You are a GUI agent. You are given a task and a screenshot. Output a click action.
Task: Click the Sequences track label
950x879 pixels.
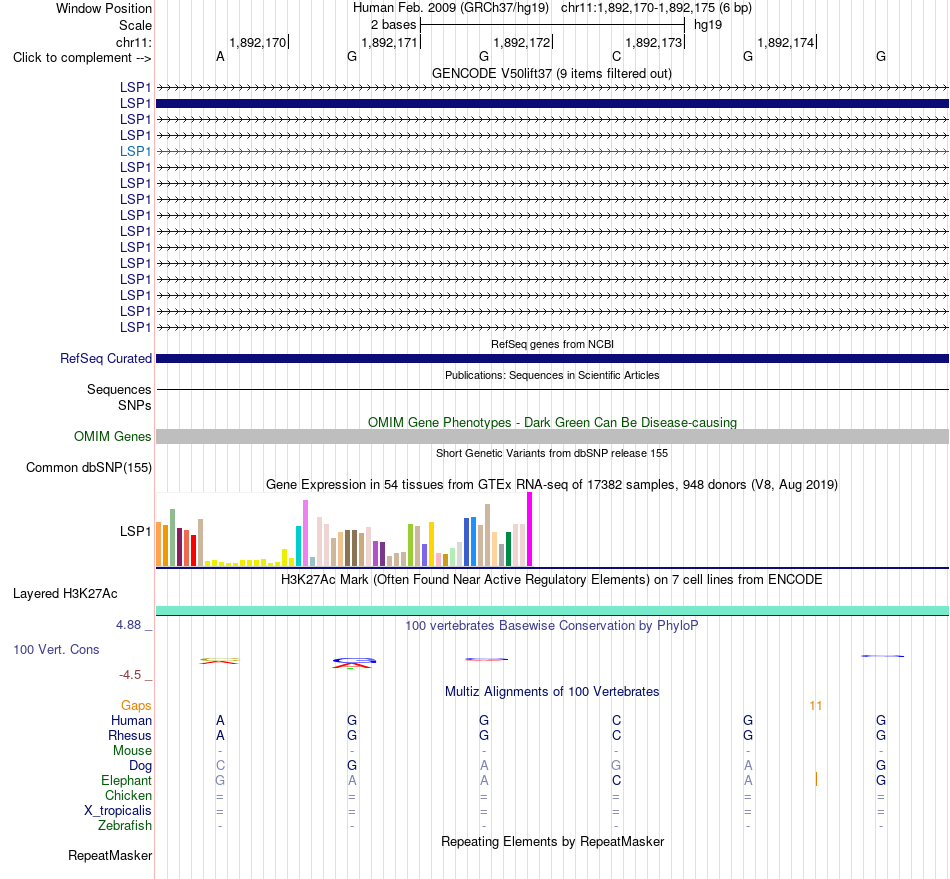[x=119, y=390]
